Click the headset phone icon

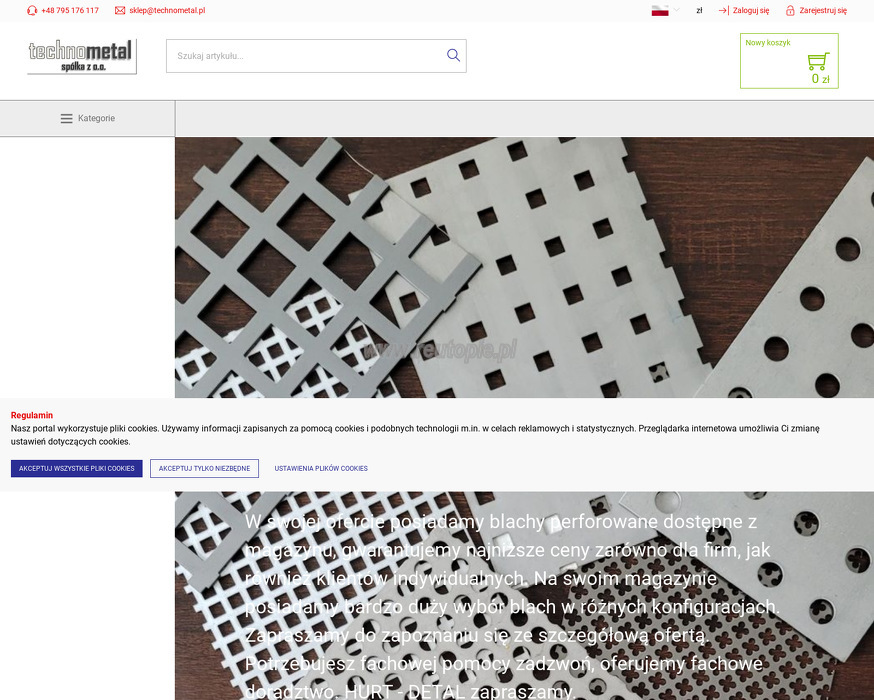32,11
